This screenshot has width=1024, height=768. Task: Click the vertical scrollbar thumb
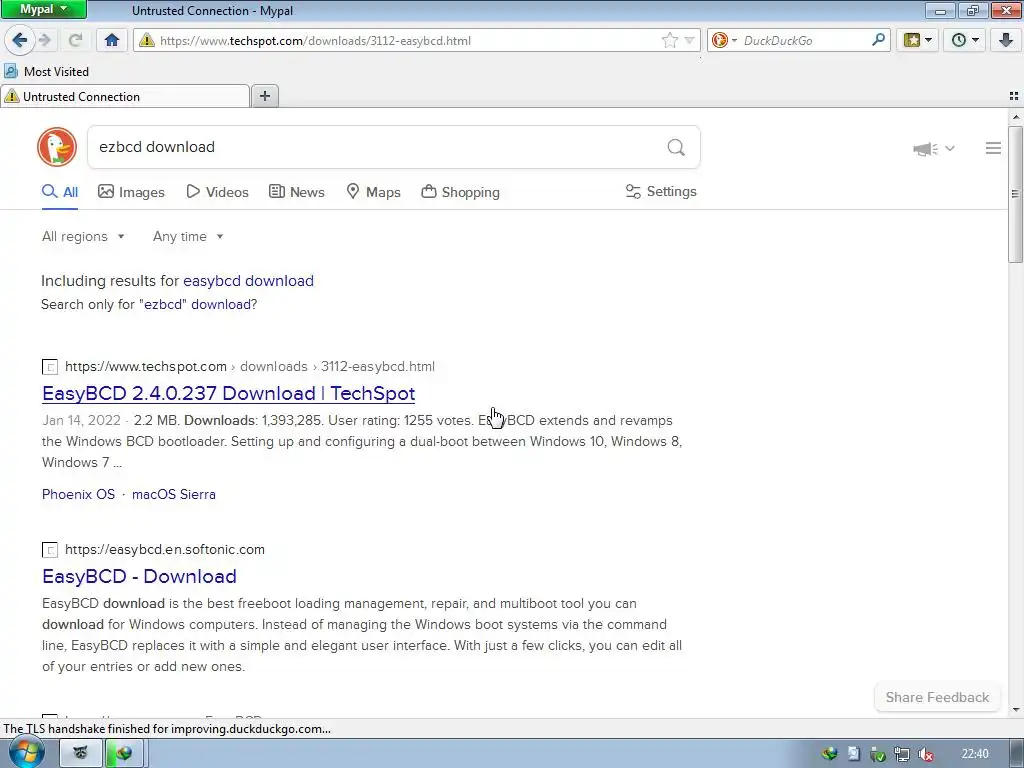coord(1015,193)
